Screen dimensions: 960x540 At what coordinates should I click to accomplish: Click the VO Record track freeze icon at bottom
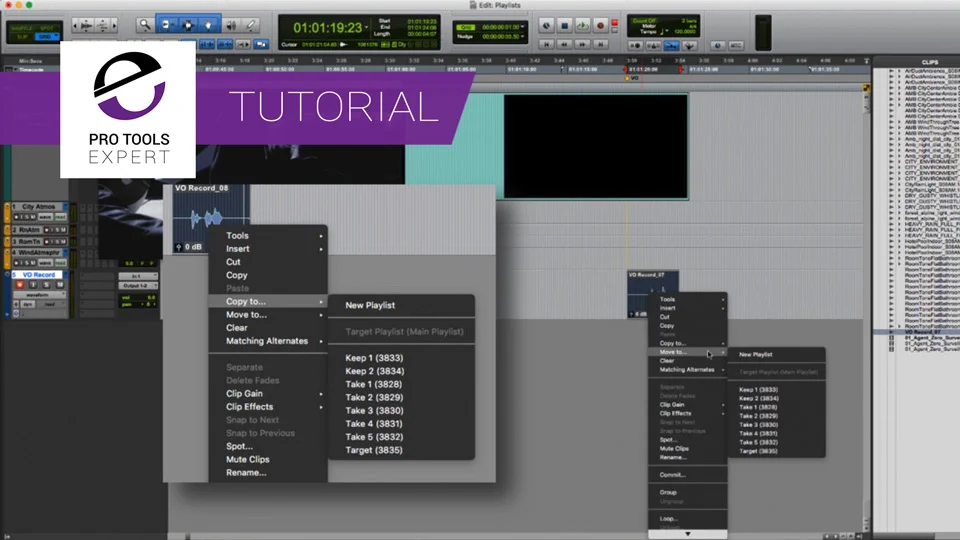pyautogui.click(x=16, y=314)
